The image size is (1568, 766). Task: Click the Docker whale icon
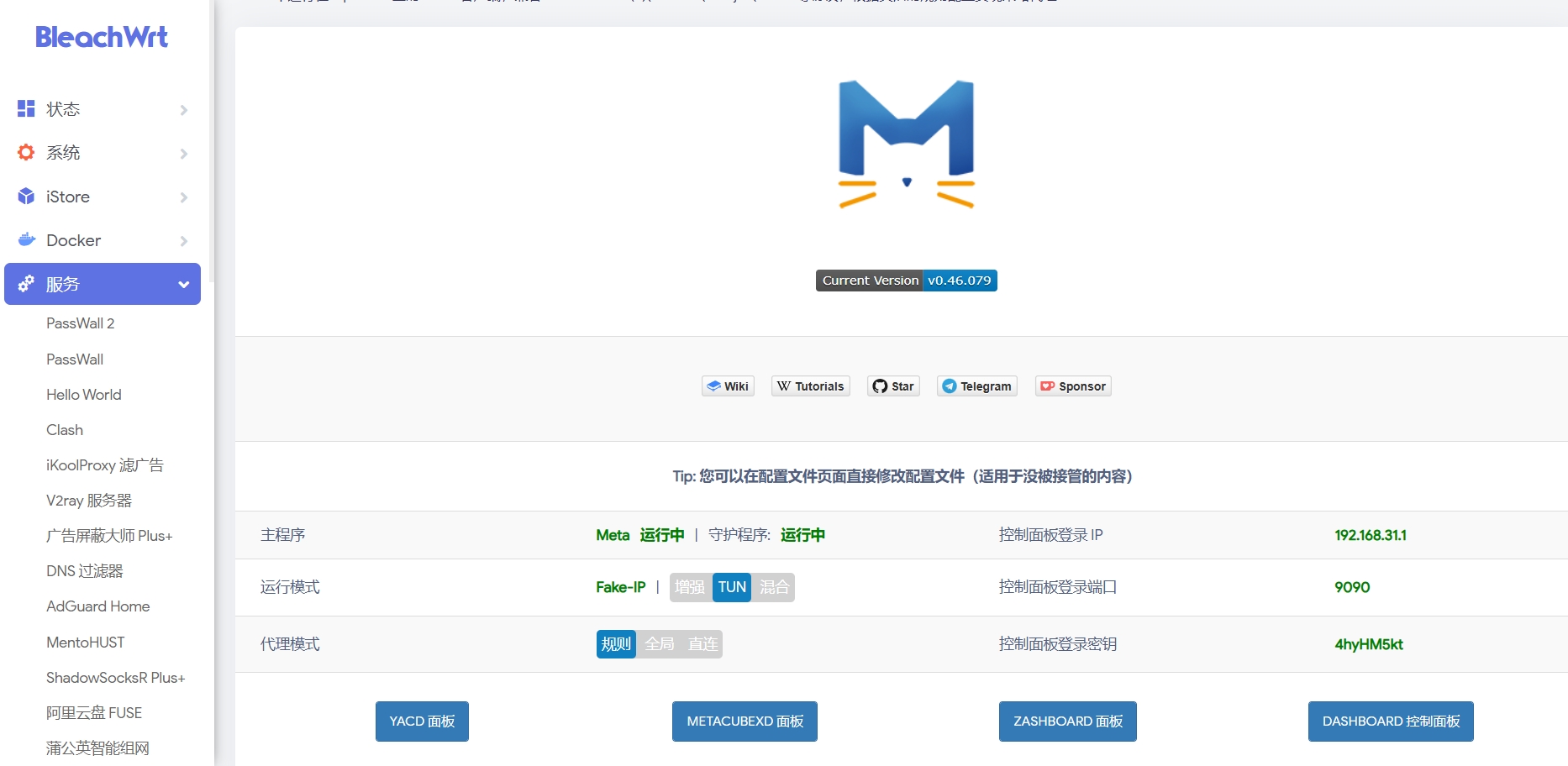point(26,239)
